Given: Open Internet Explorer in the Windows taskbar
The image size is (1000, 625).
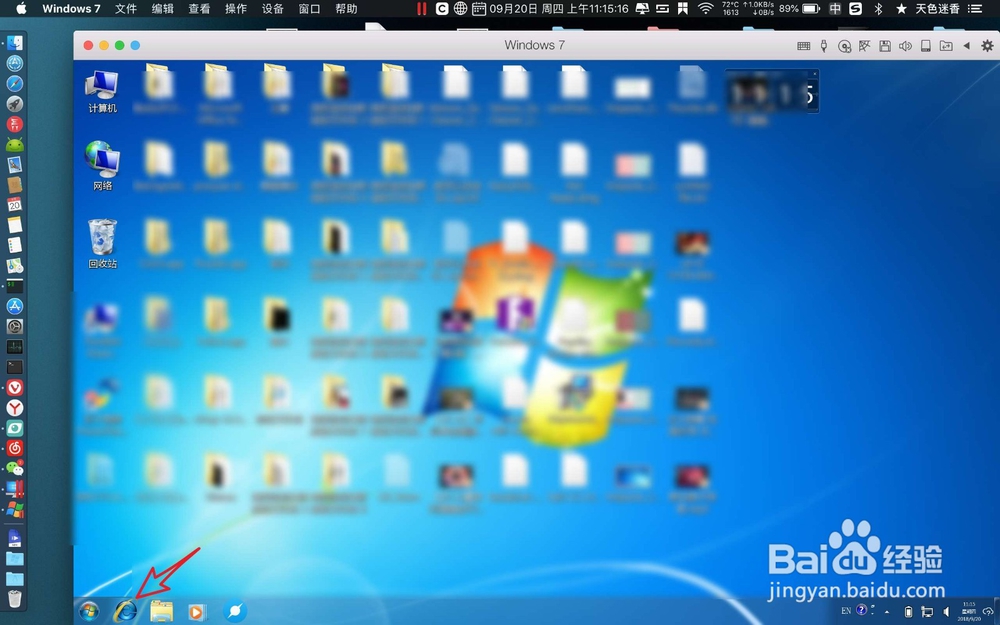Looking at the screenshot, I should [125, 611].
